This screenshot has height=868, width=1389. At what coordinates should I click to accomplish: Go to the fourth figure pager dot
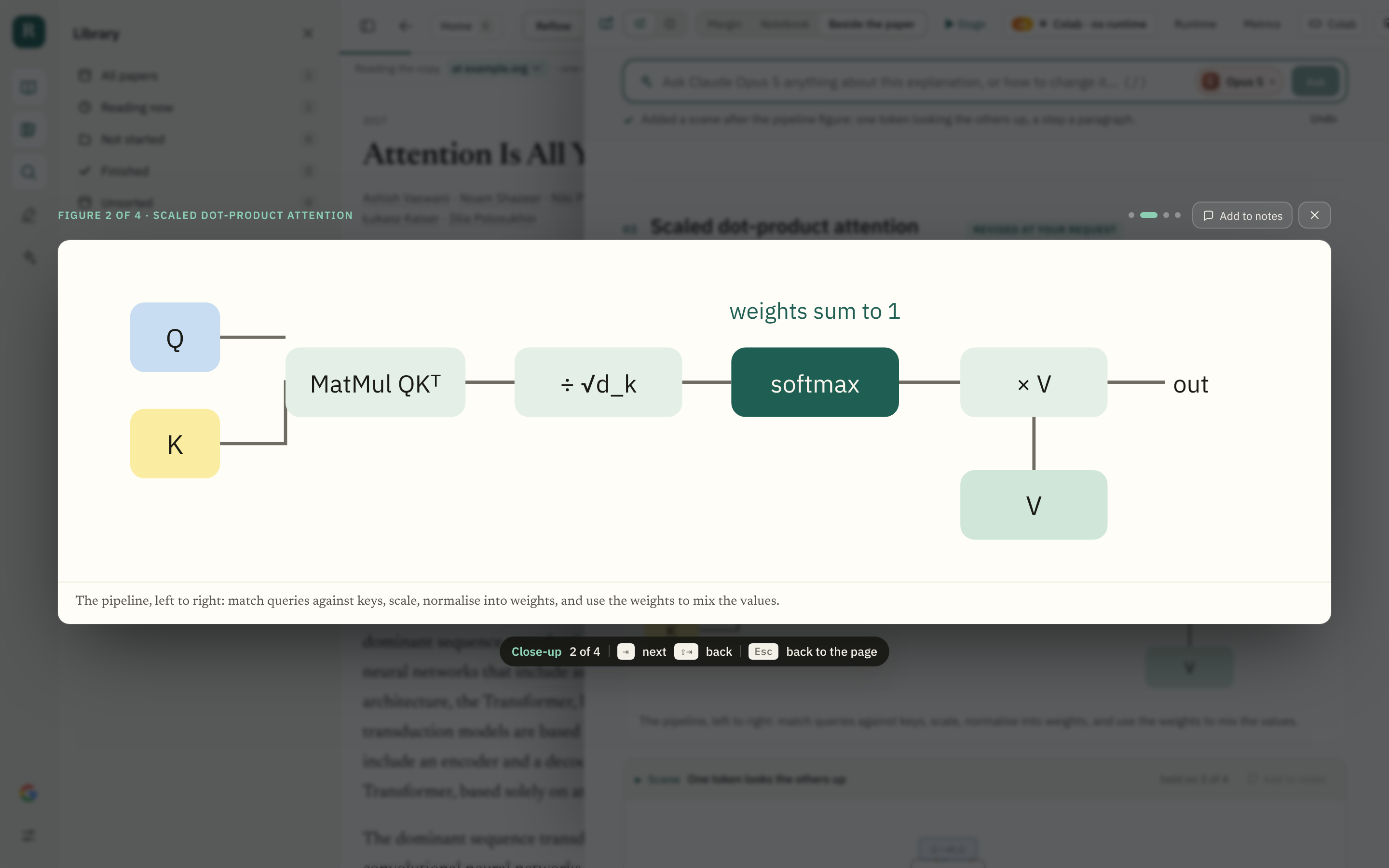pyautogui.click(x=1178, y=215)
